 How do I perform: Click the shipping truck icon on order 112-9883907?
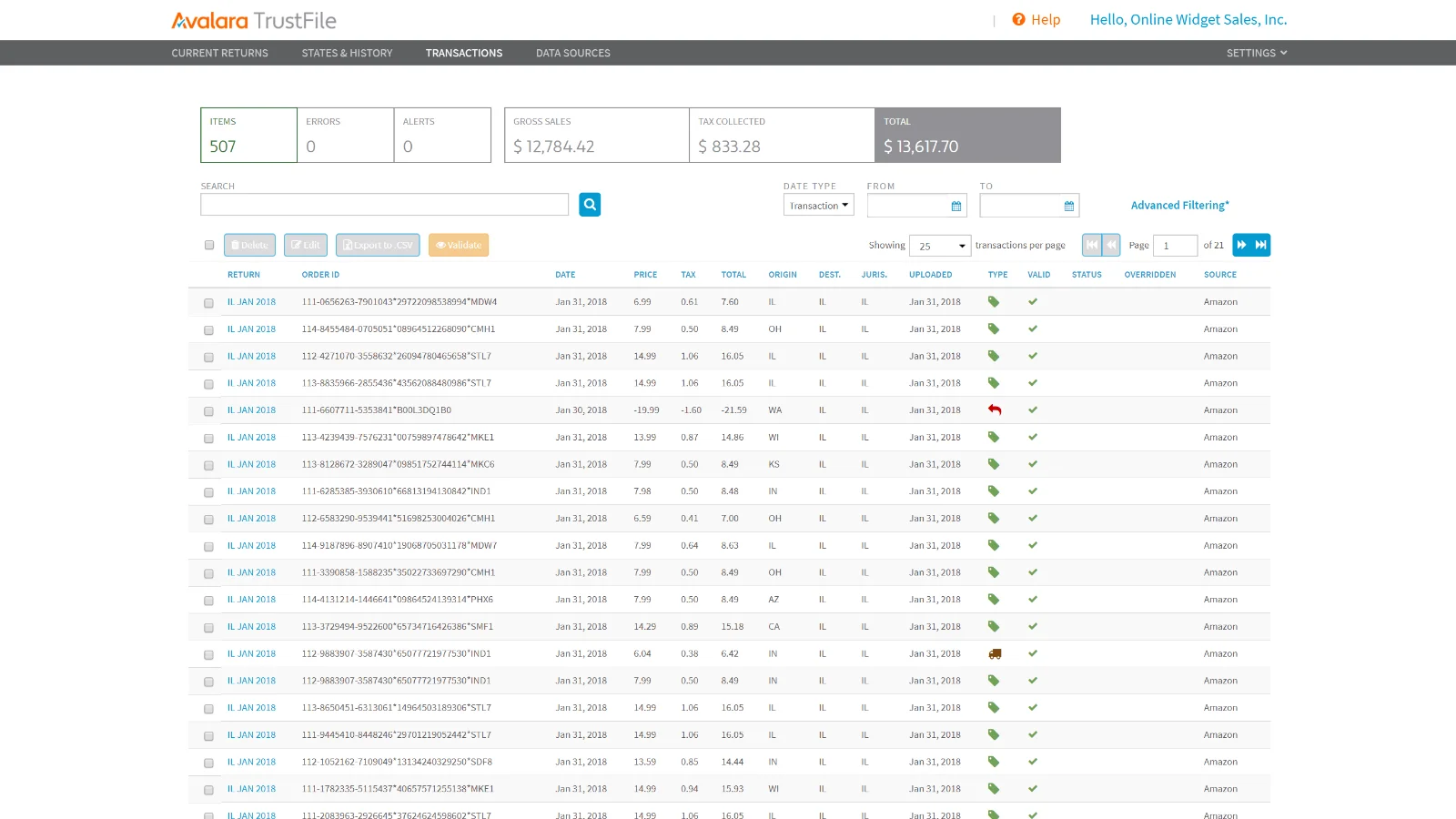tap(996, 652)
